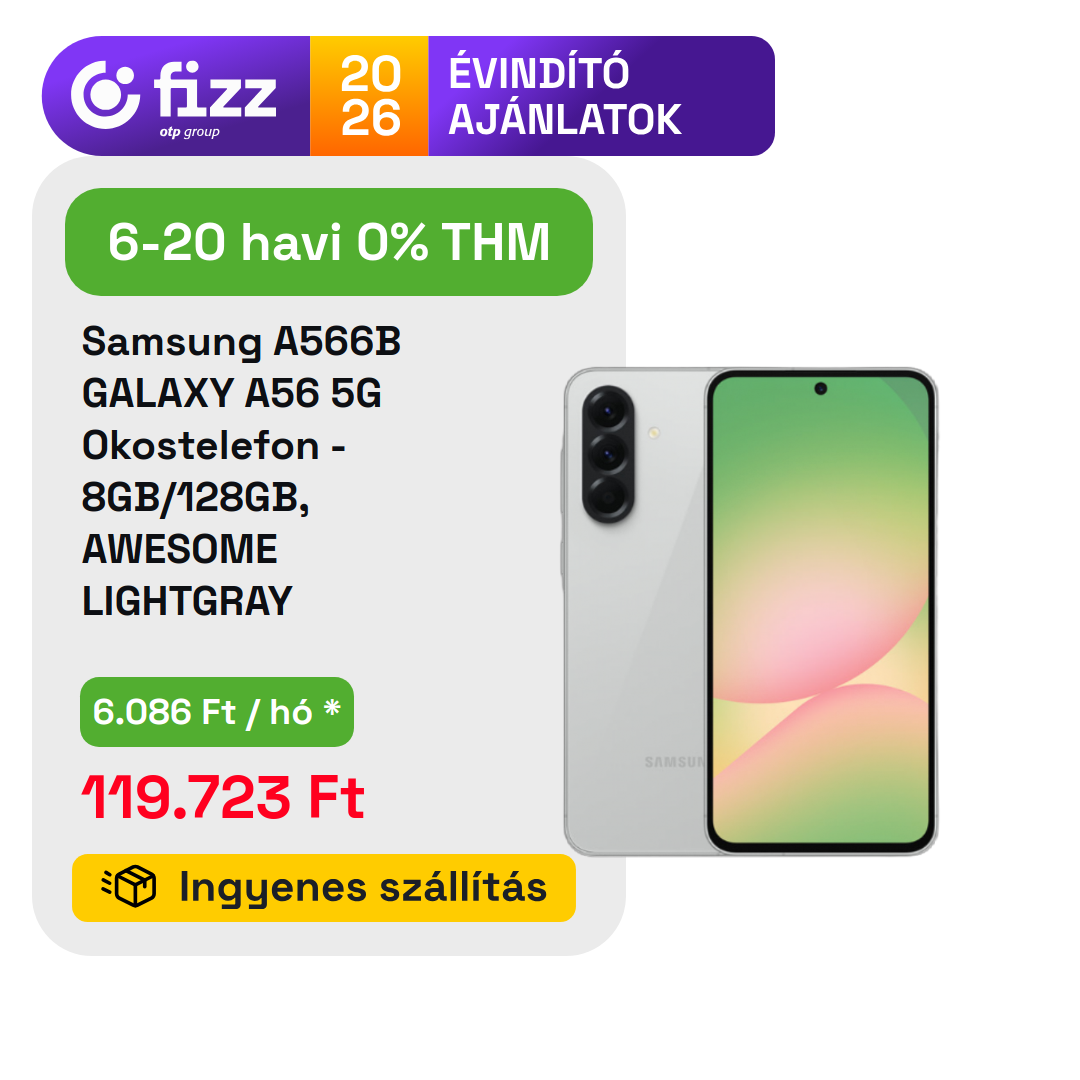Click the front selfie camera punch-hole
Screen dimensions: 1080x1080
tap(820, 388)
